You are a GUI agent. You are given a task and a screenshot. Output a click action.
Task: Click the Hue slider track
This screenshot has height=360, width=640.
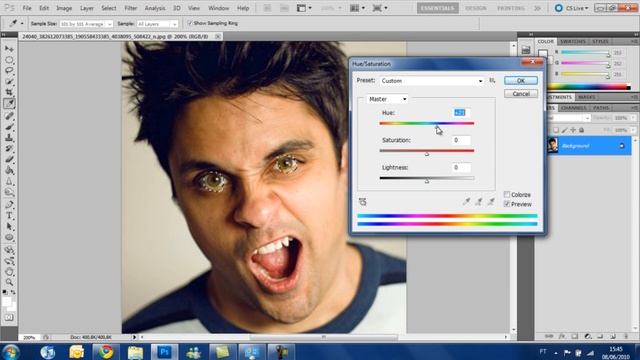pos(427,123)
